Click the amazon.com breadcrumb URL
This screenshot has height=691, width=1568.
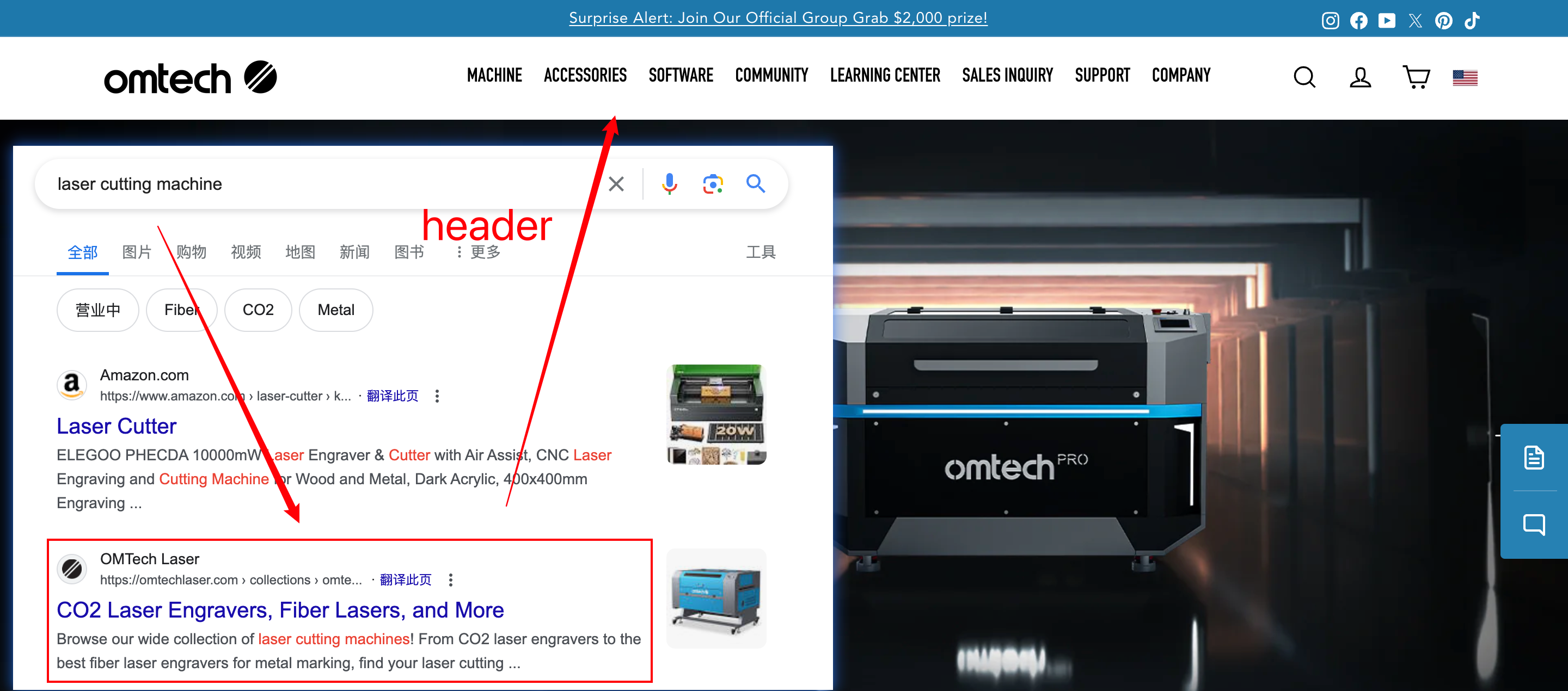(x=225, y=396)
